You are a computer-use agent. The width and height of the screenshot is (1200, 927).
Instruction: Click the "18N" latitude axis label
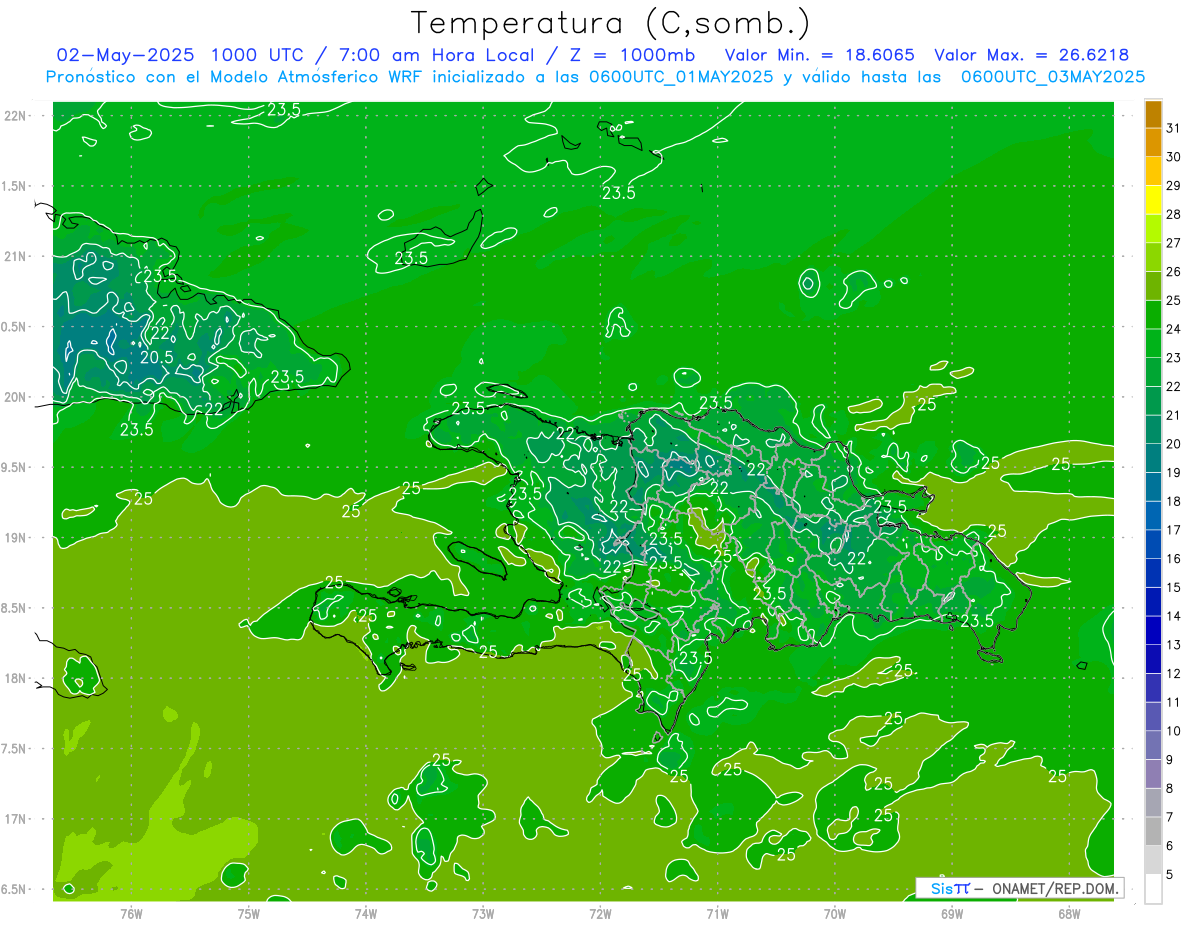click(x=16, y=679)
